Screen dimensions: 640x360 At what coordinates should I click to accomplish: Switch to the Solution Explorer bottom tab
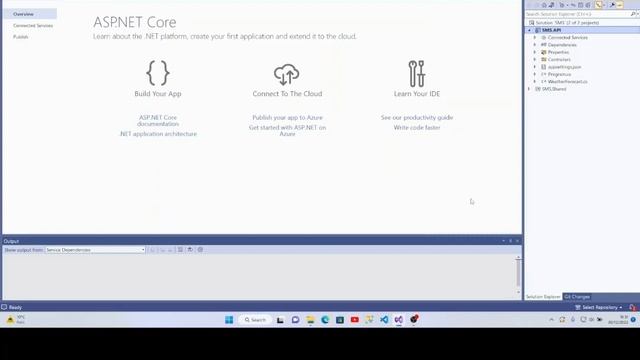coord(543,297)
